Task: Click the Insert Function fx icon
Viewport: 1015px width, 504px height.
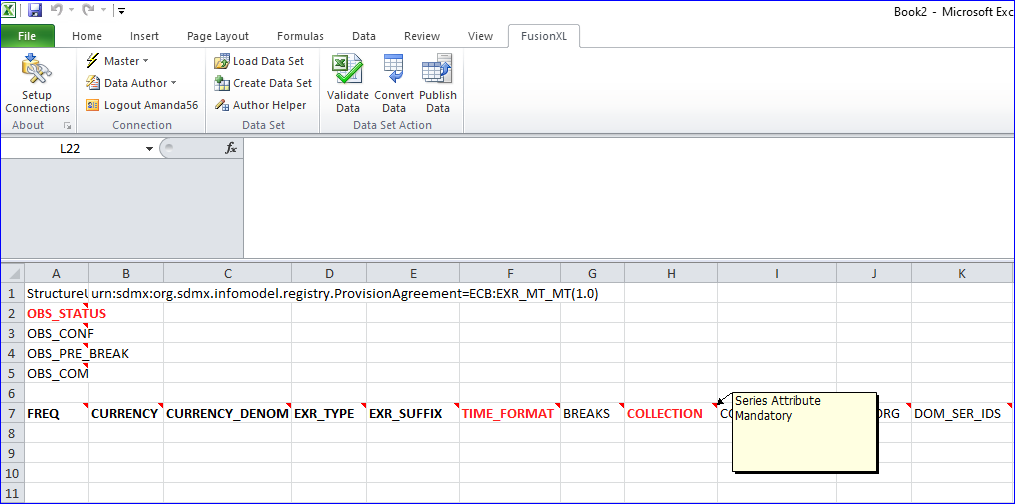Action: click(230, 148)
